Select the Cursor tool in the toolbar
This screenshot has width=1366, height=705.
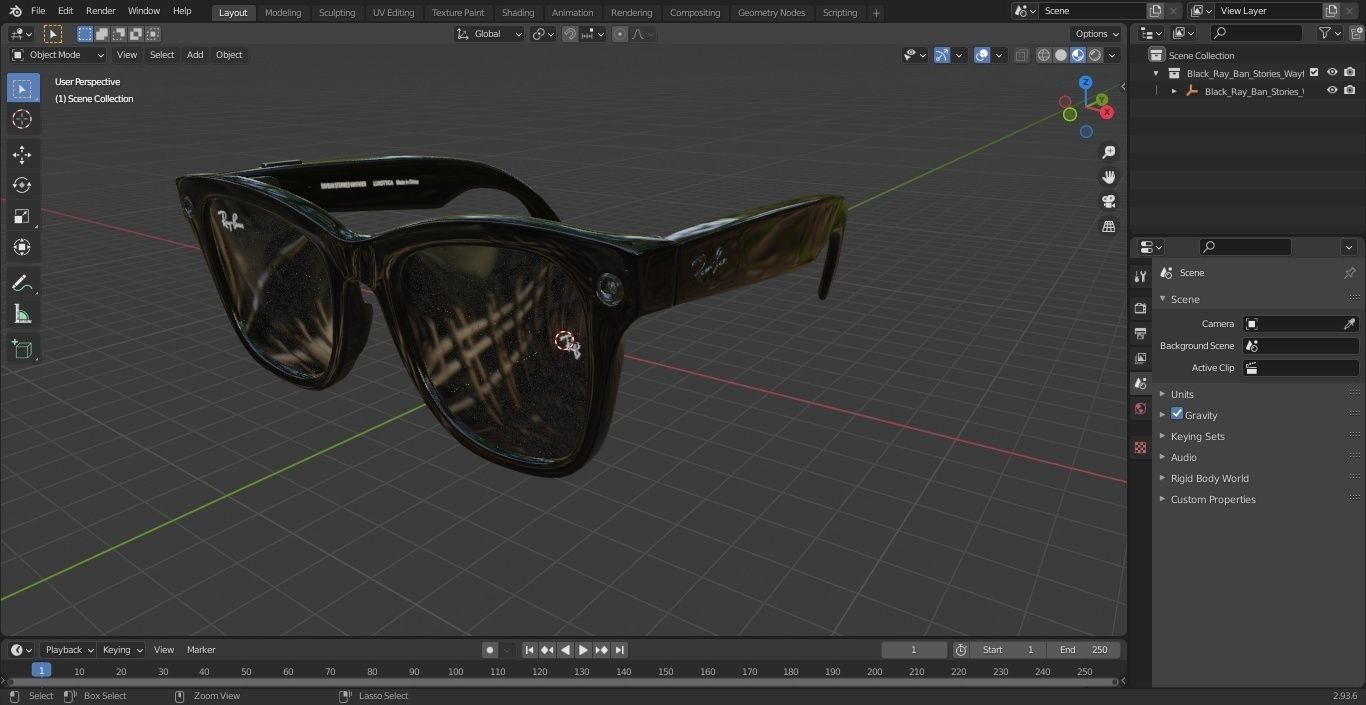pyautogui.click(x=22, y=119)
